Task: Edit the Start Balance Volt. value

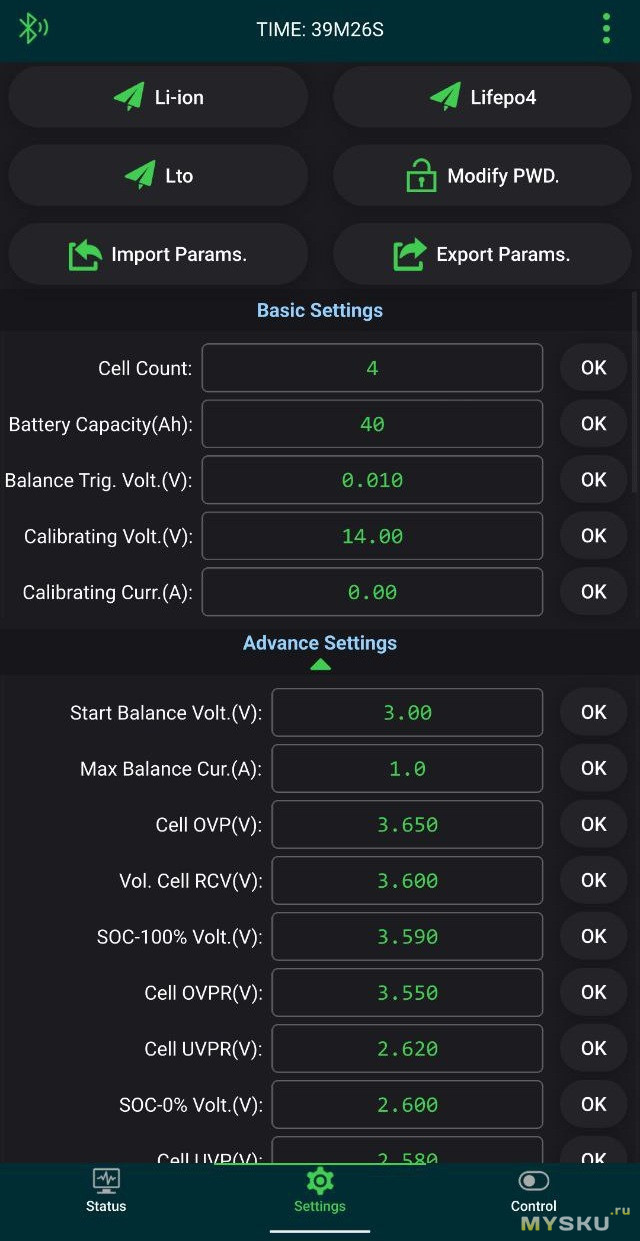Action: 407,713
